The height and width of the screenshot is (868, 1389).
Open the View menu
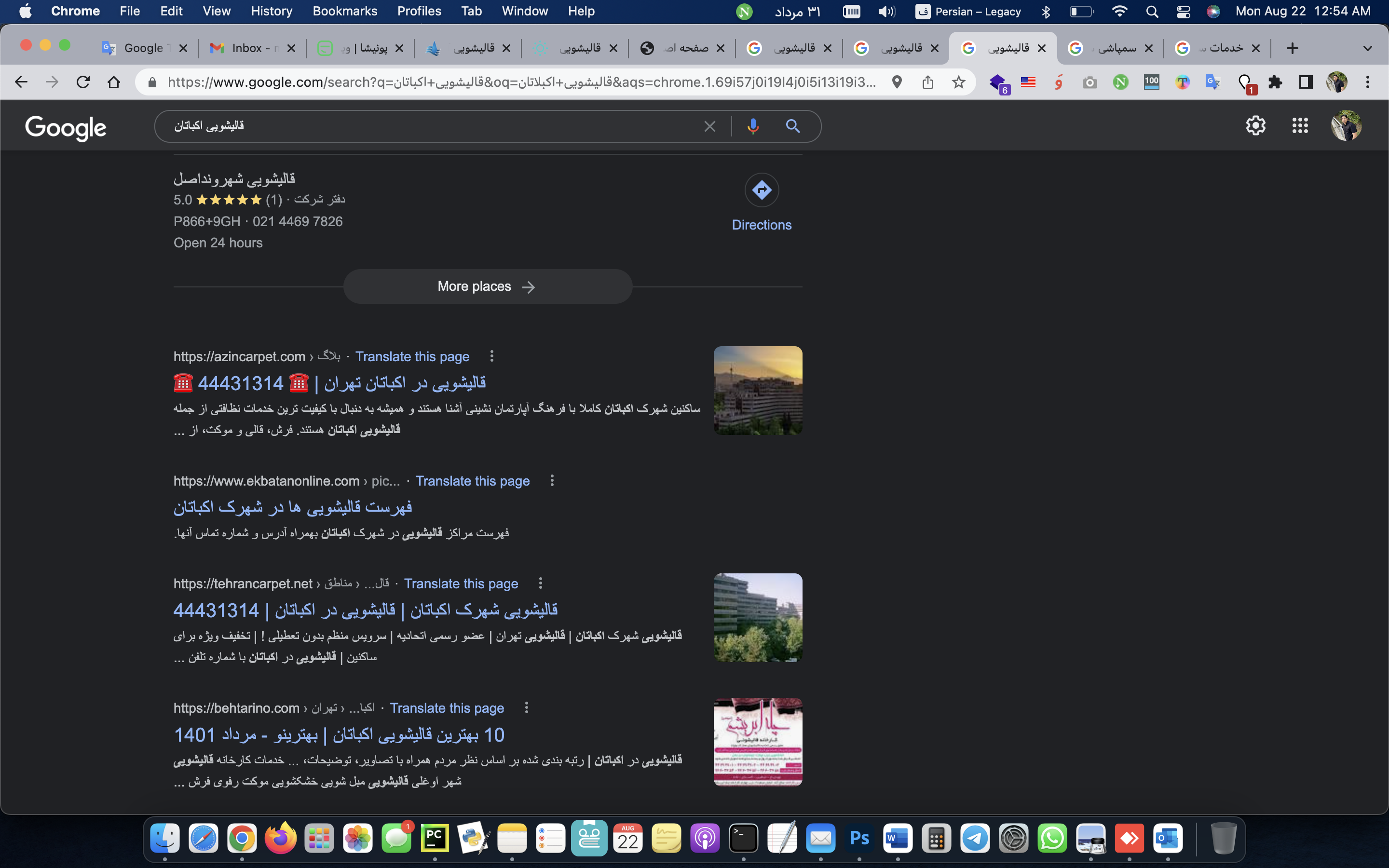click(x=217, y=12)
